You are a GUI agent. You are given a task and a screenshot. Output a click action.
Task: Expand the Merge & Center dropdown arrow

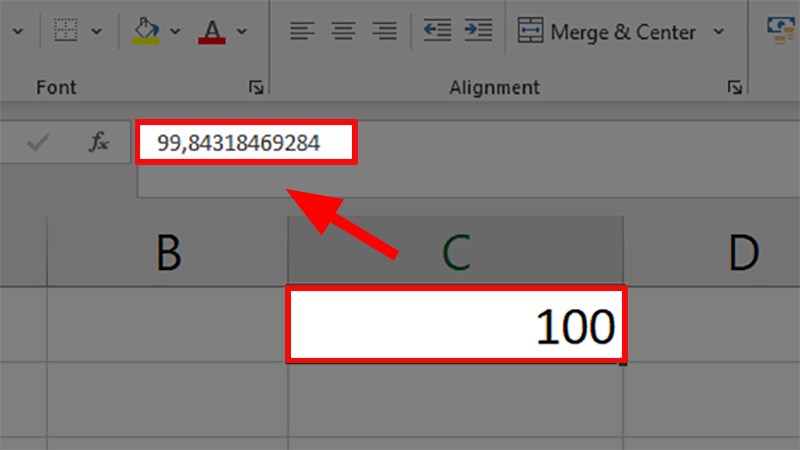[718, 32]
